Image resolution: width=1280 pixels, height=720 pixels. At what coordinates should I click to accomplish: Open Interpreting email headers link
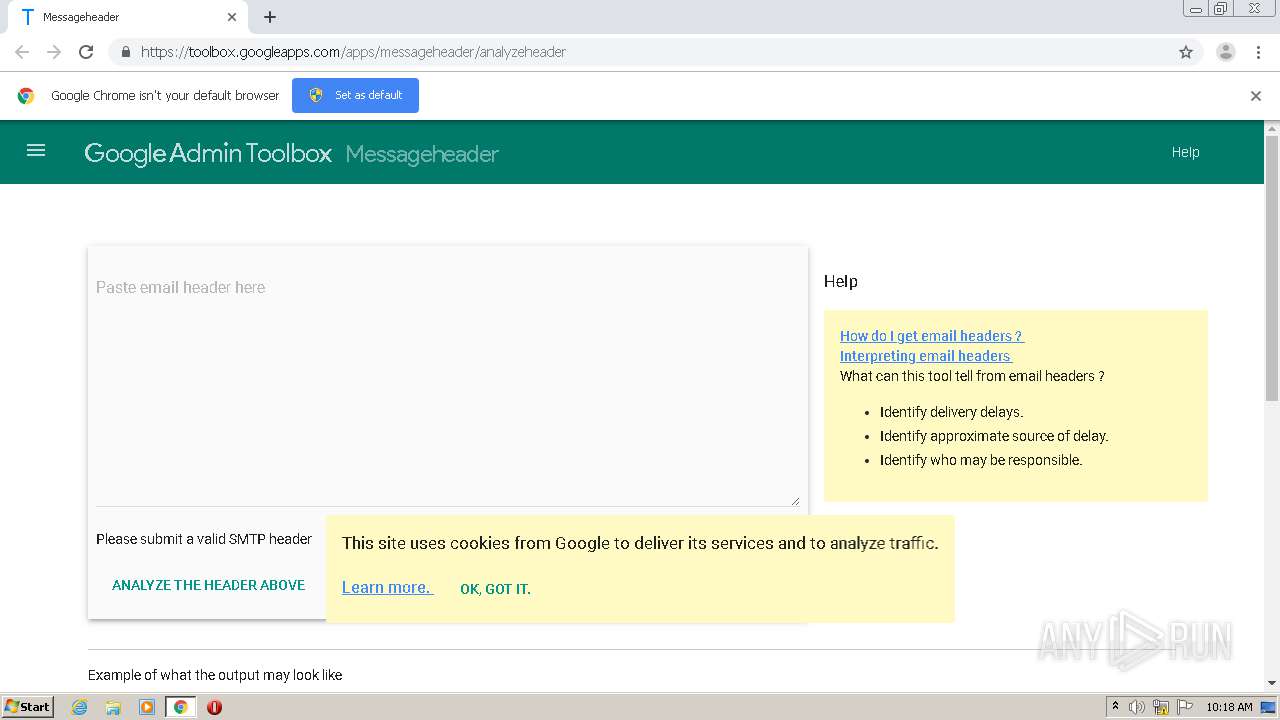[x=926, y=356]
